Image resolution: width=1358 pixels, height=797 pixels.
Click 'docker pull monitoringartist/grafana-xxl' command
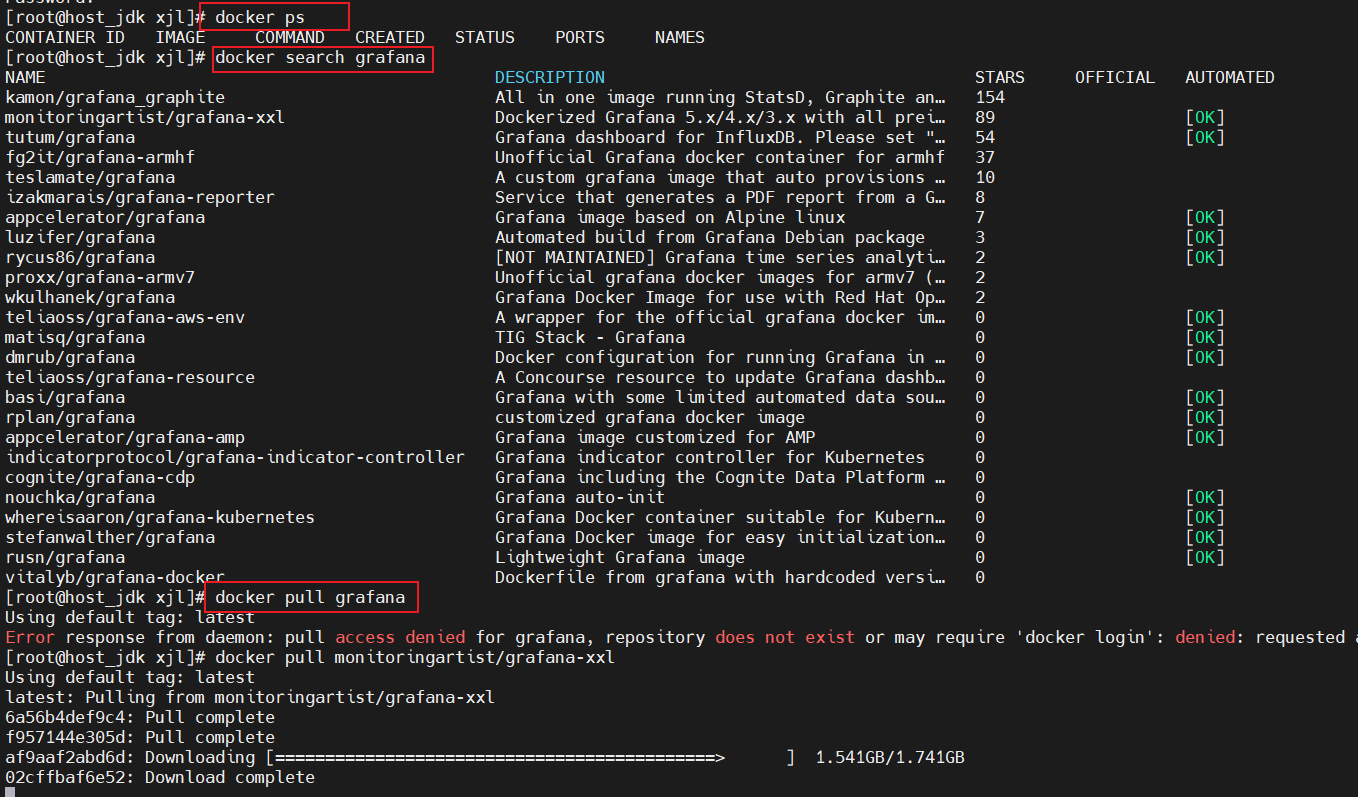415,657
